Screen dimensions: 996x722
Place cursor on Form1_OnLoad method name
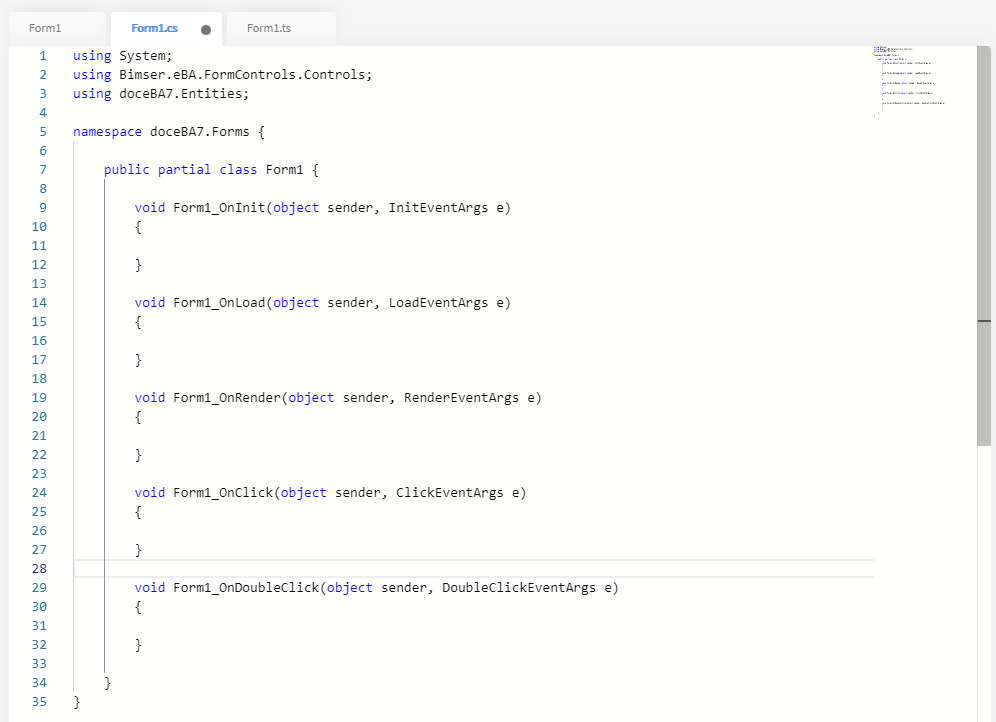coord(219,302)
